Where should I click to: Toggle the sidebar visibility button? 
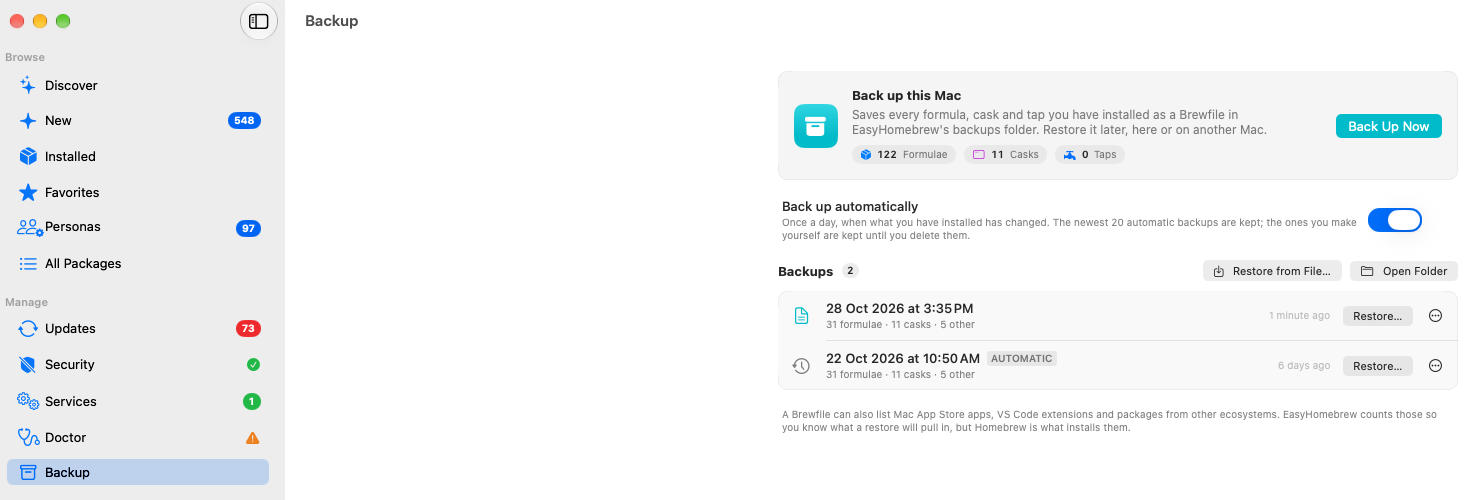click(x=259, y=21)
